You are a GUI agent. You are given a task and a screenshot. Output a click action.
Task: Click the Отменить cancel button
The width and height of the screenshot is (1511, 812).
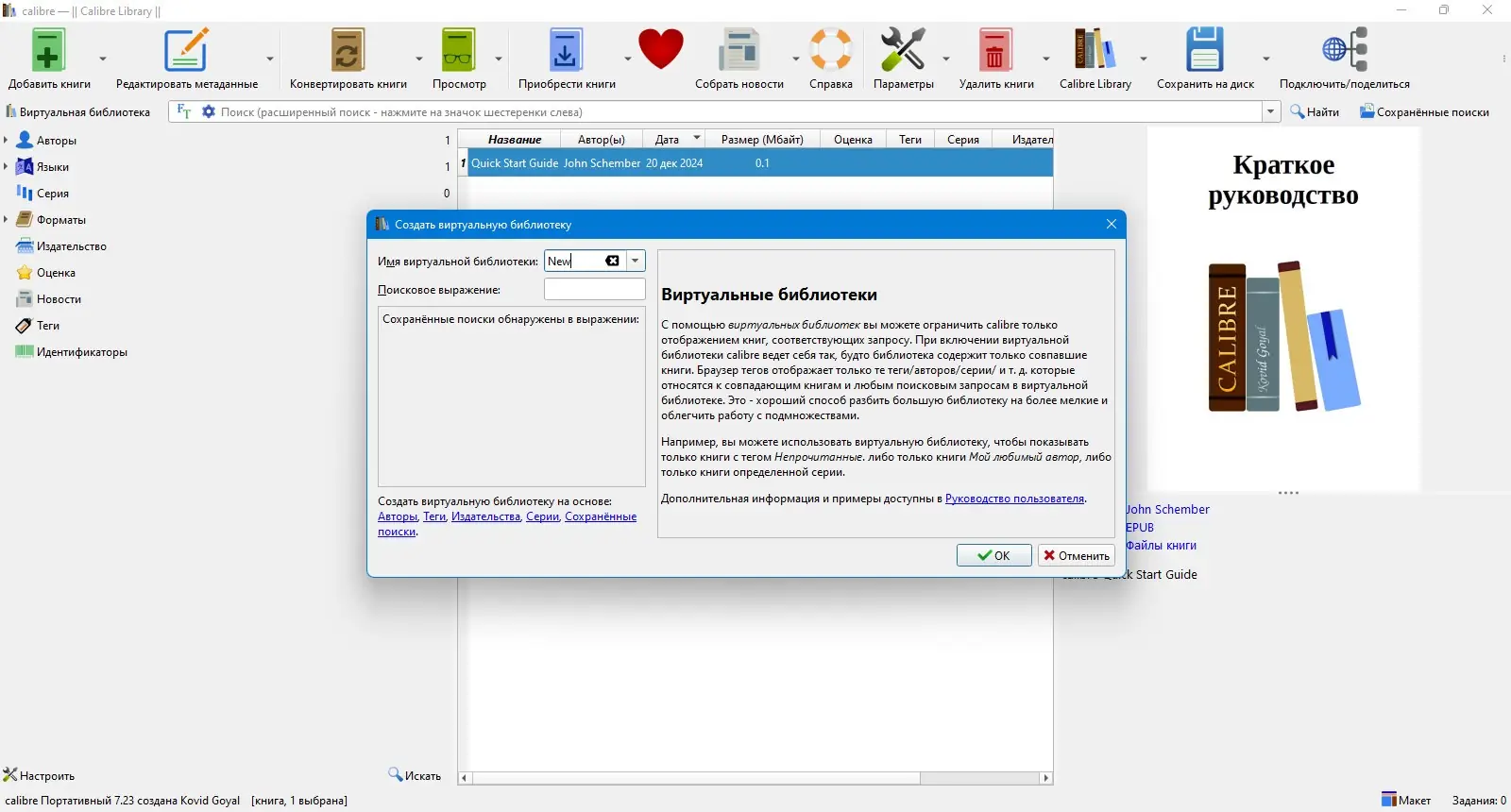click(1077, 555)
